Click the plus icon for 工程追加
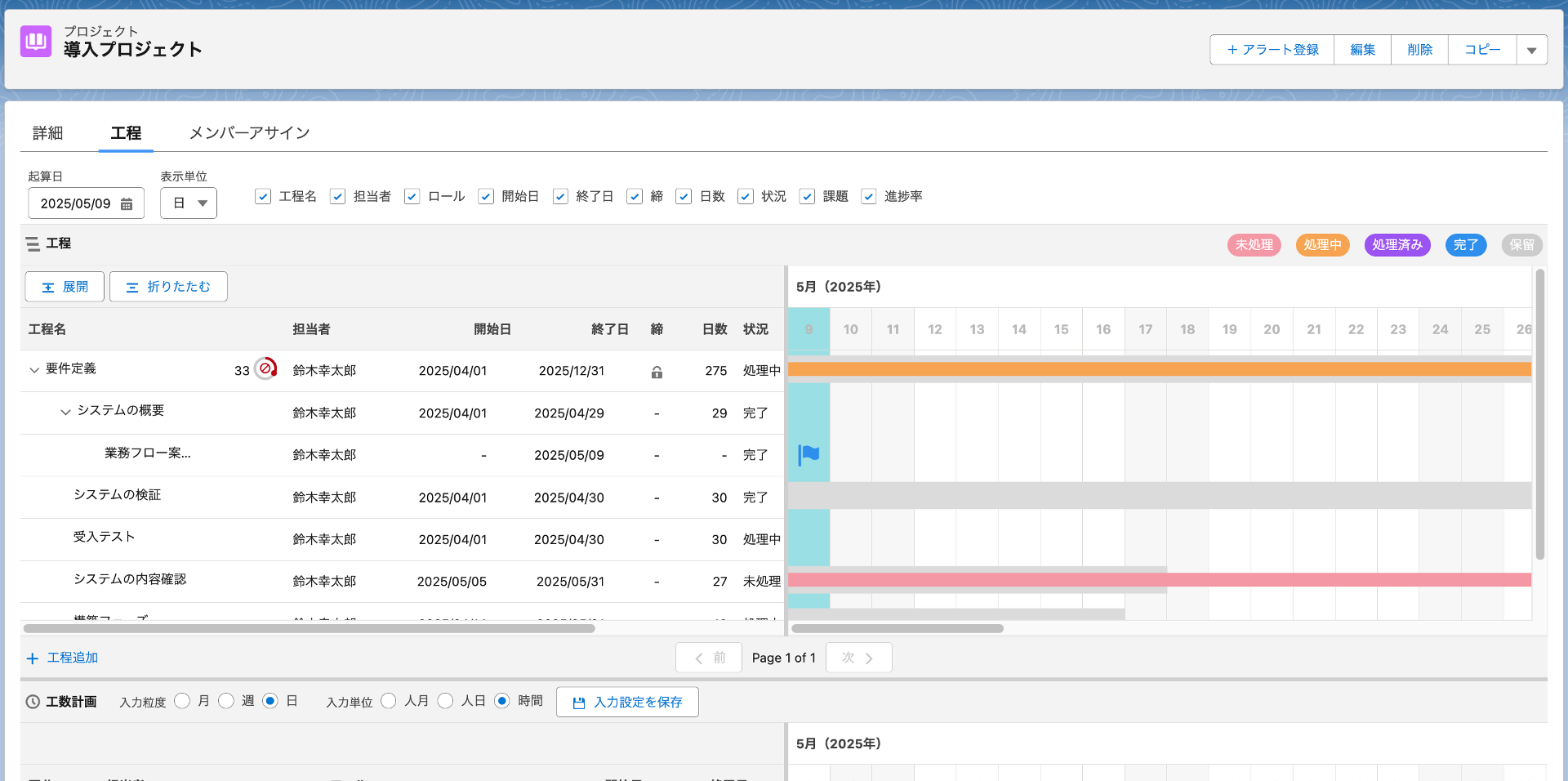The height and width of the screenshot is (781, 1568). tap(33, 658)
